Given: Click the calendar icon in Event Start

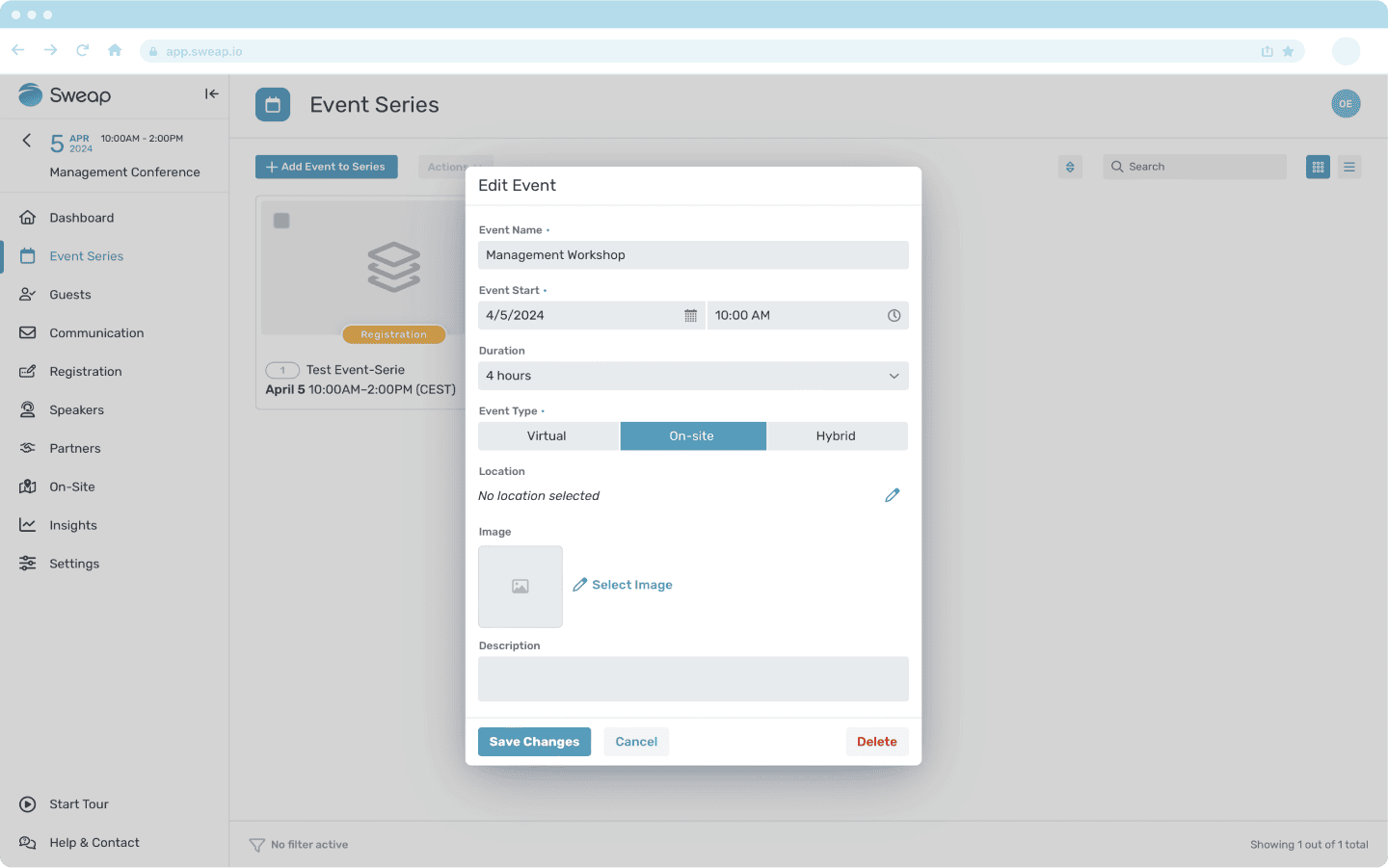Looking at the screenshot, I should pos(690,316).
